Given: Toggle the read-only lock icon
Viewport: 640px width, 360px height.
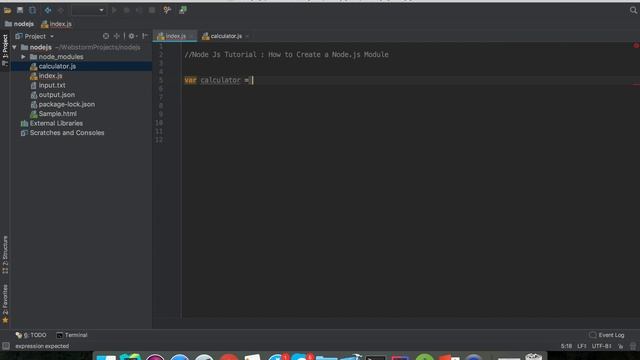Looking at the screenshot, I should point(620,346).
